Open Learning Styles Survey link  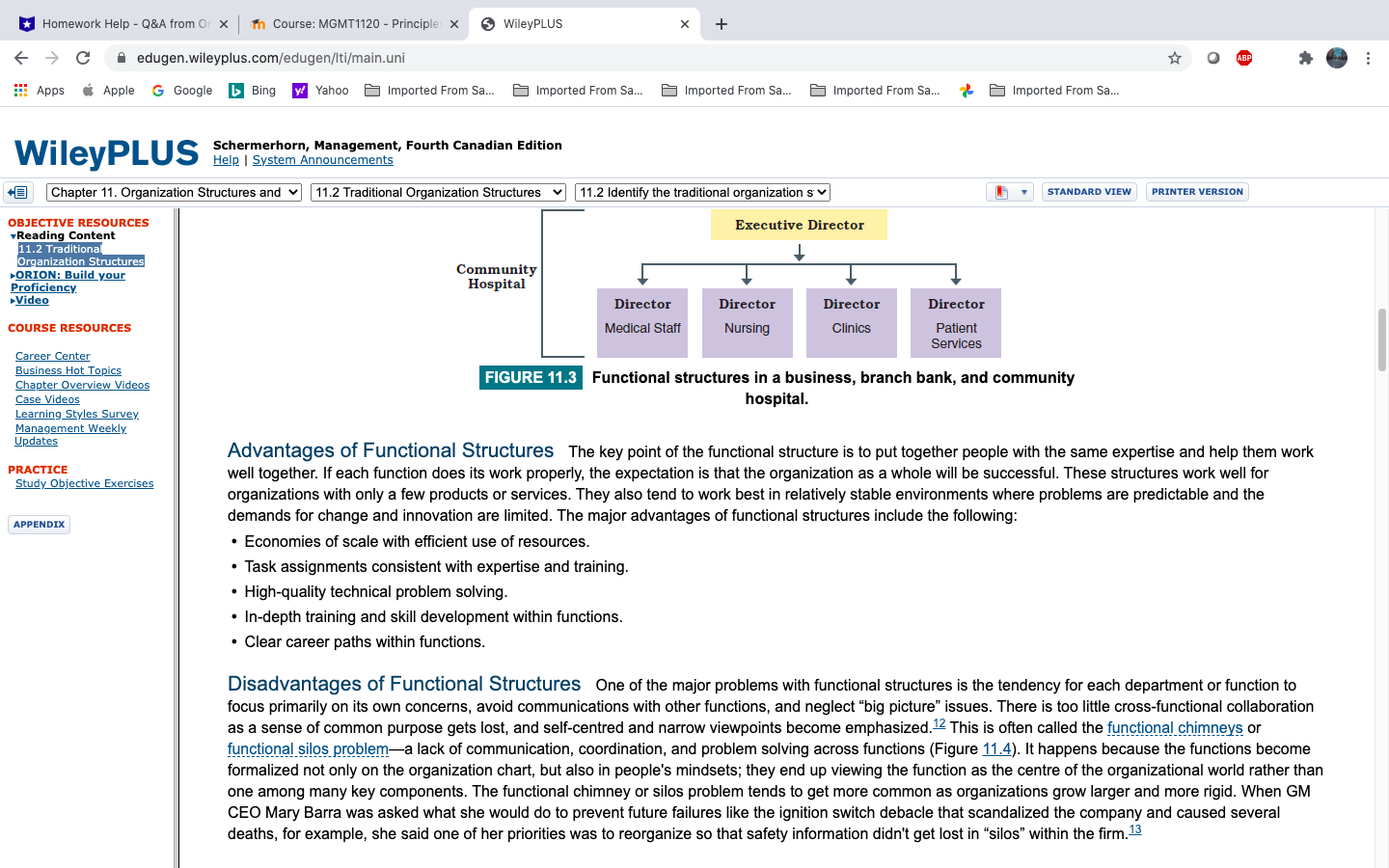(x=77, y=414)
